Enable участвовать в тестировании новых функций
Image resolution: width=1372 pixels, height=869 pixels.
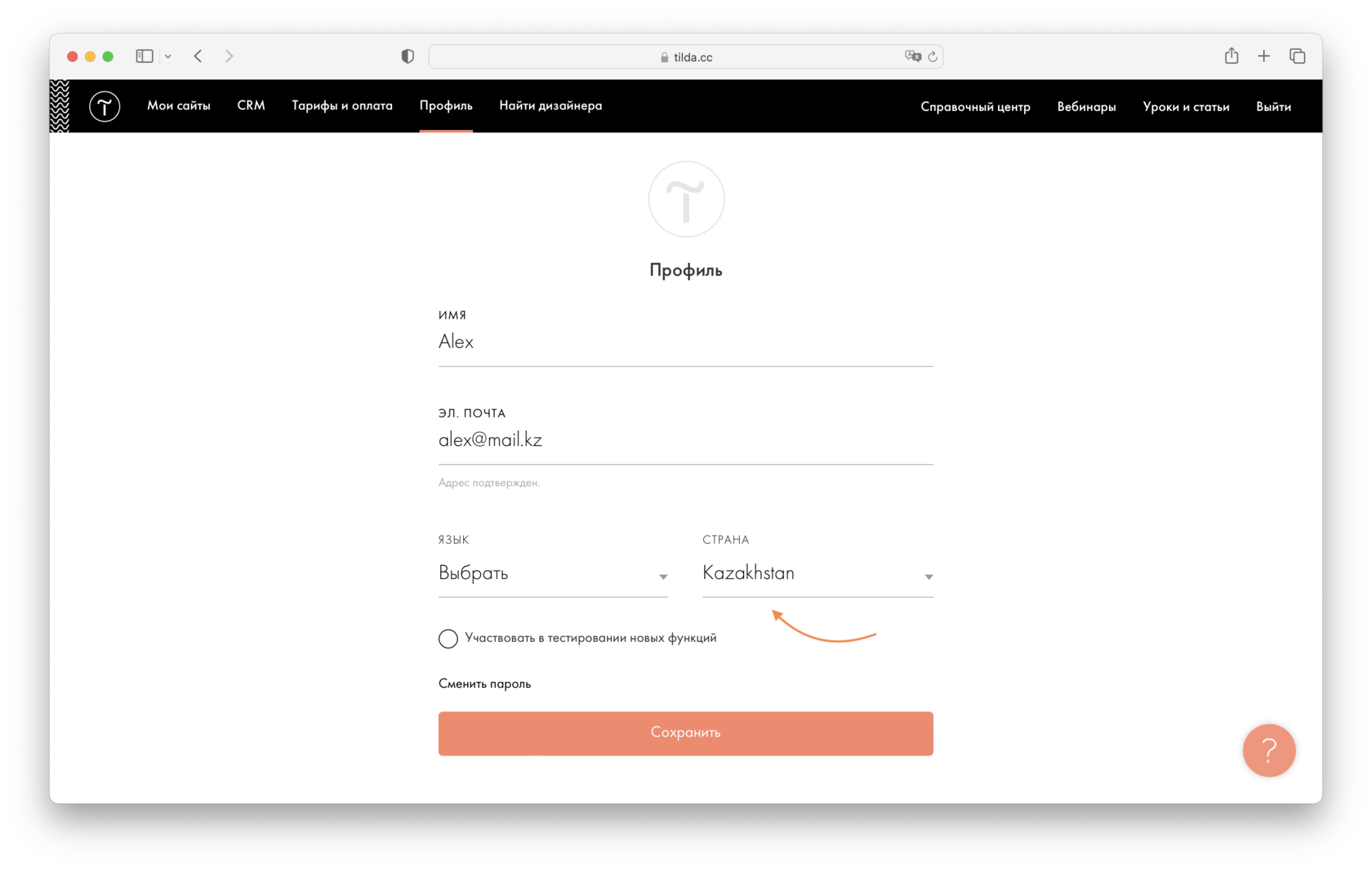448,639
